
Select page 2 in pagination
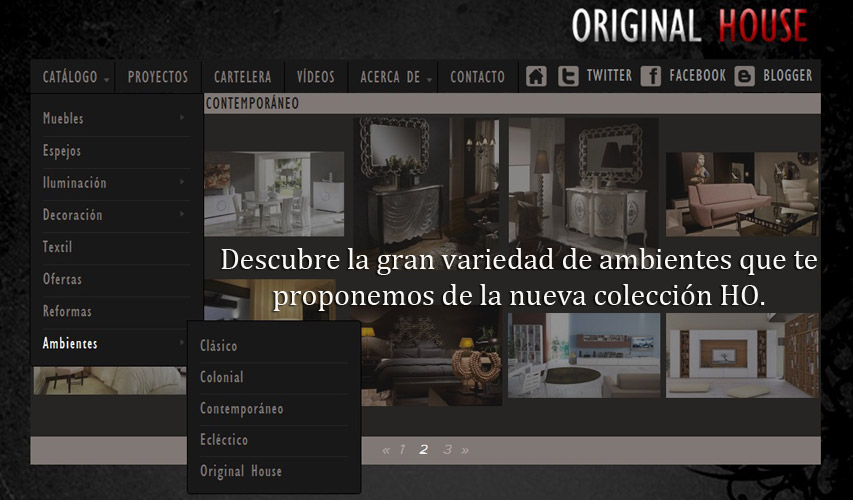(x=423, y=449)
